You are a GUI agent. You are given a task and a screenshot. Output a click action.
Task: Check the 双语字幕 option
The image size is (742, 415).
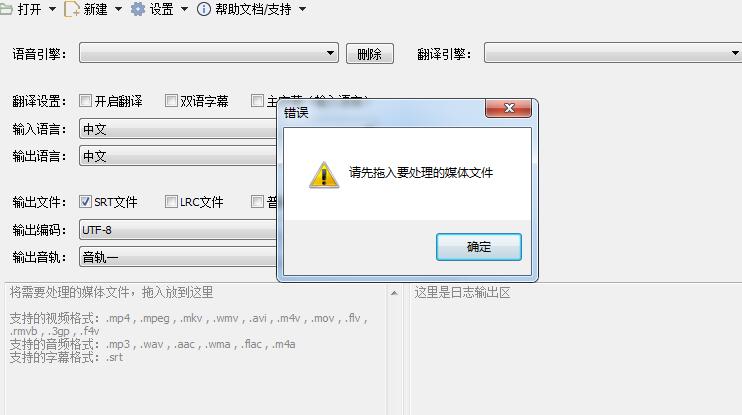tap(171, 100)
